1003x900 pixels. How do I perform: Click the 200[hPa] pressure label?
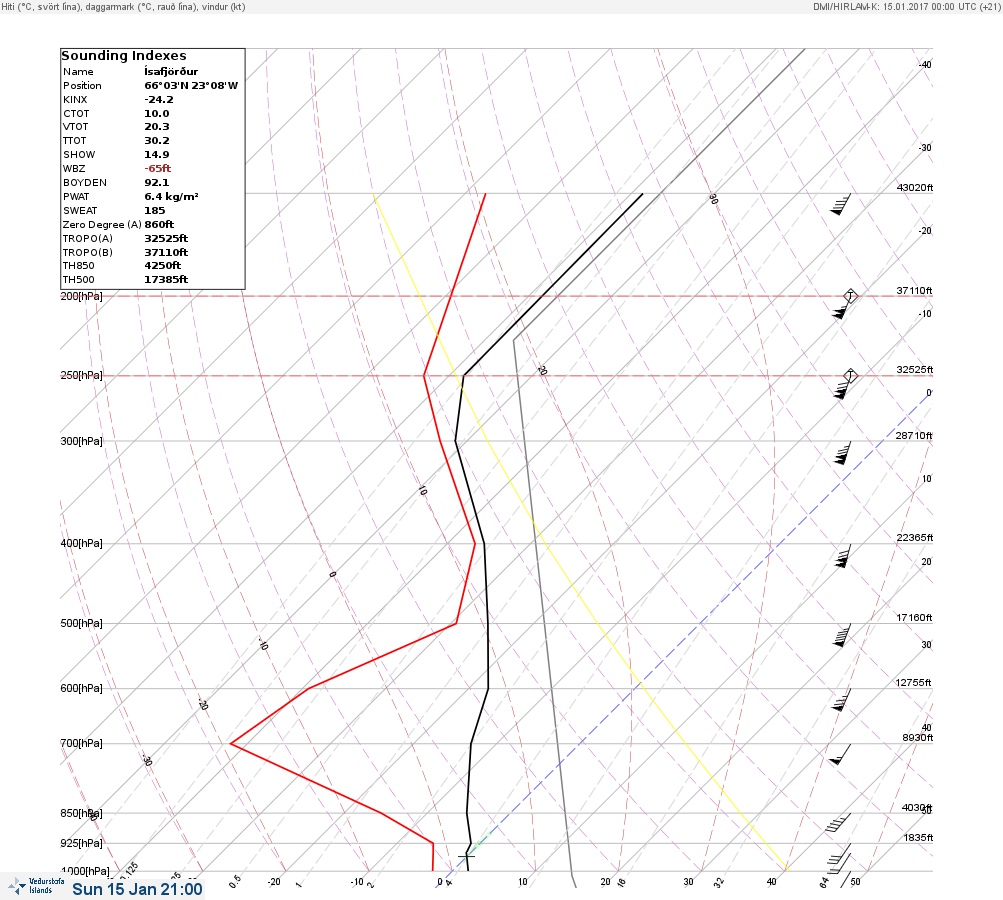click(81, 296)
